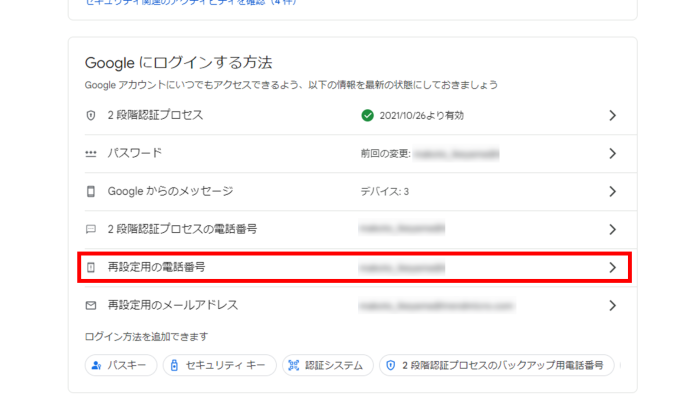Screen dimensions: 700x408
Task: Click the green checkmark icon next to 2021/10/26より有効
Action: tap(368, 115)
